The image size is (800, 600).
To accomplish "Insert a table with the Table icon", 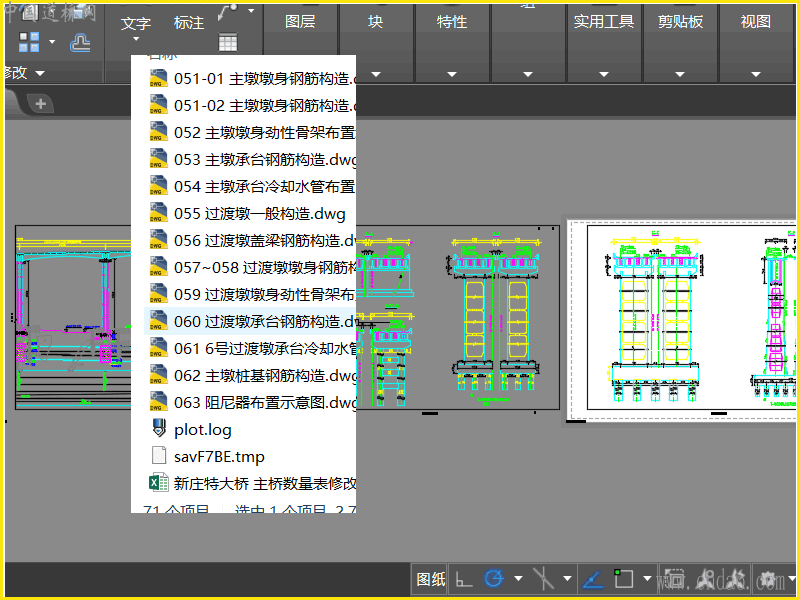I will (x=228, y=42).
